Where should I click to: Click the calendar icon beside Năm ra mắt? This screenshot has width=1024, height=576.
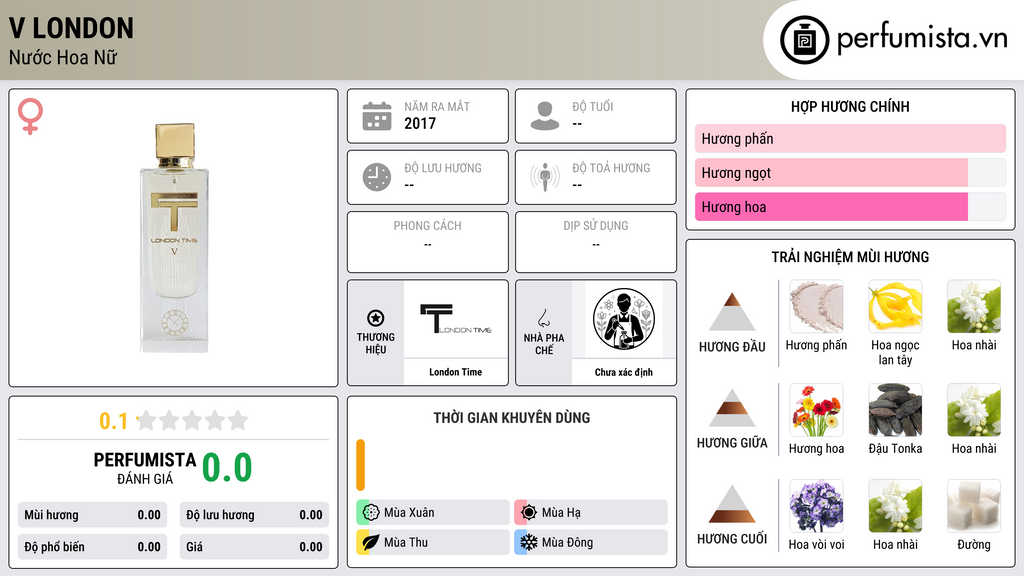tap(377, 116)
